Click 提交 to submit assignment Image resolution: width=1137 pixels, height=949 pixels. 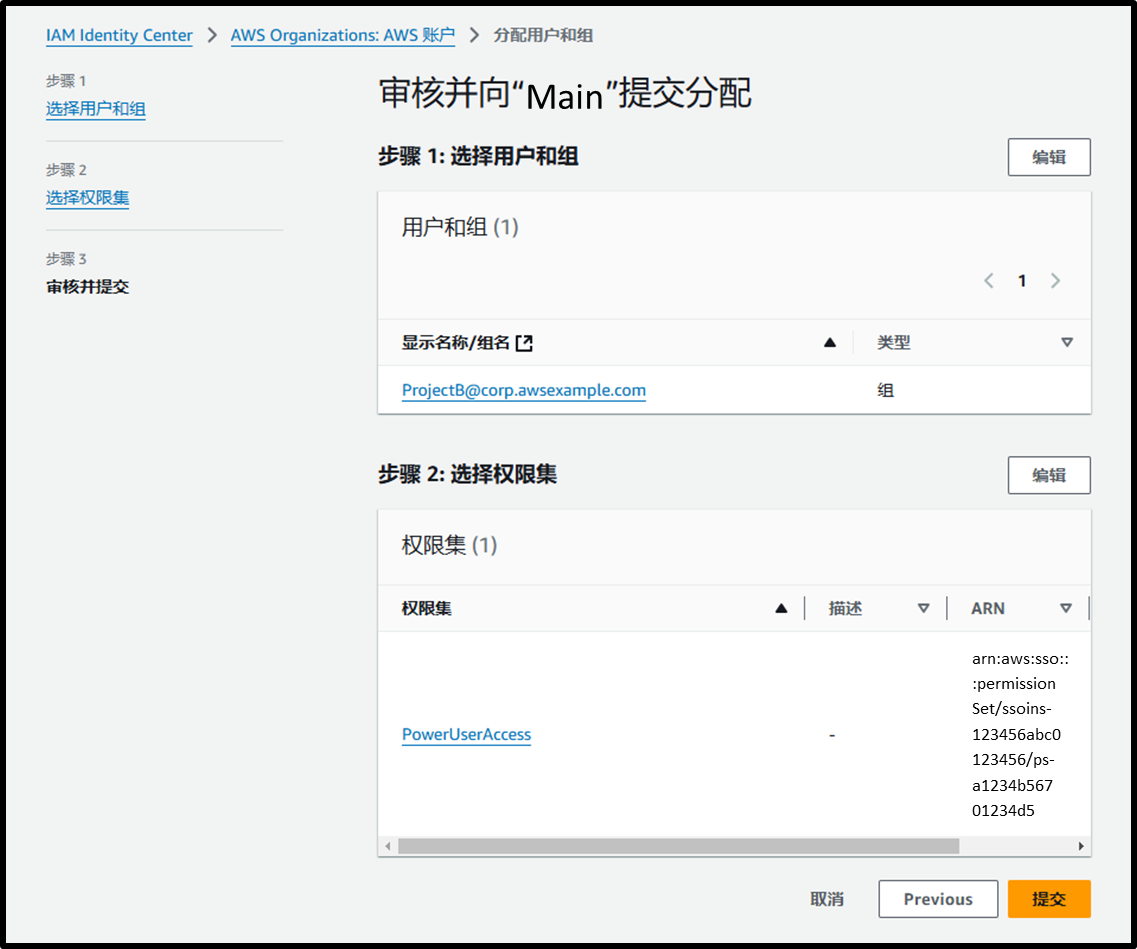tap(1049, 899)
